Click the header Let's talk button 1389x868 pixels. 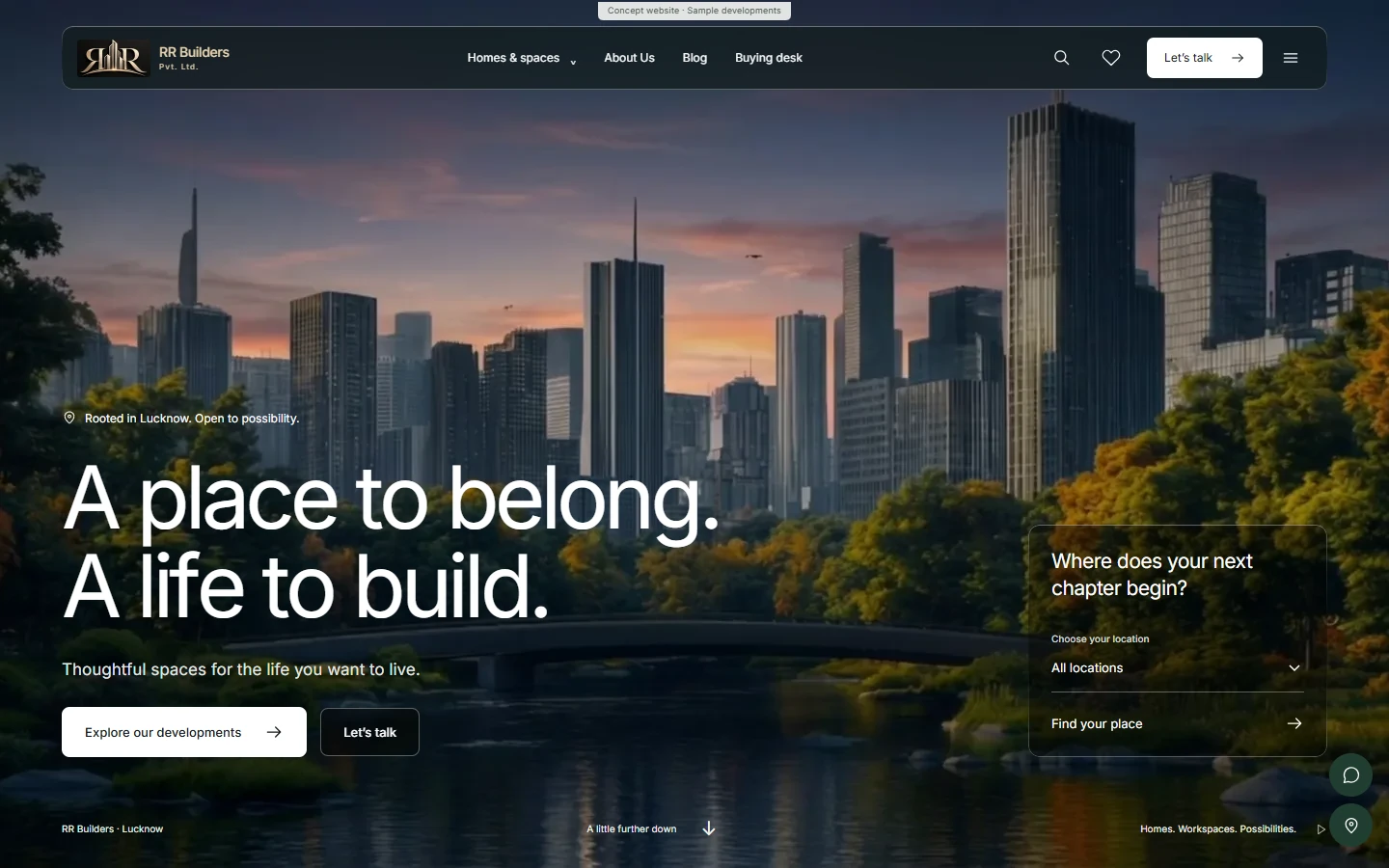(1204, 58)
